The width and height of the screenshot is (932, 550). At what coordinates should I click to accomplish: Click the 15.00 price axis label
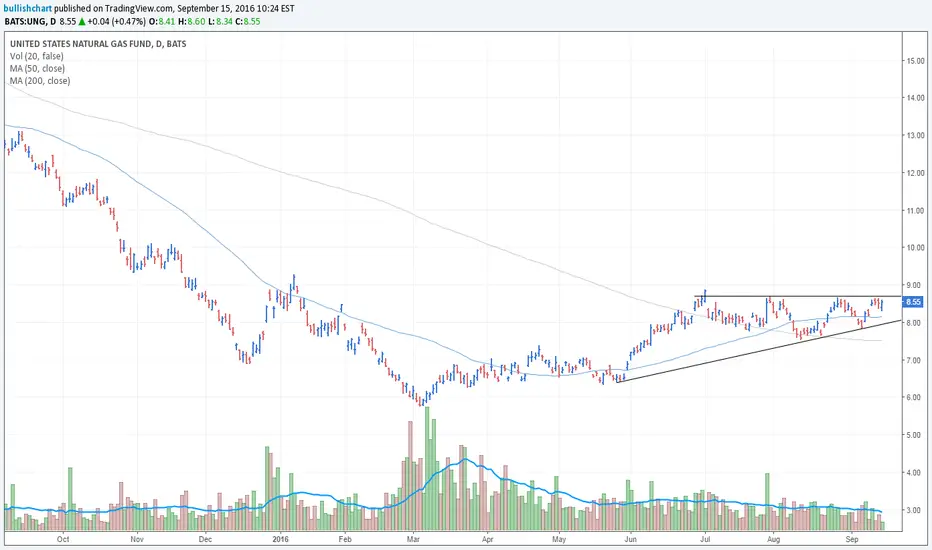coord(915,61)
